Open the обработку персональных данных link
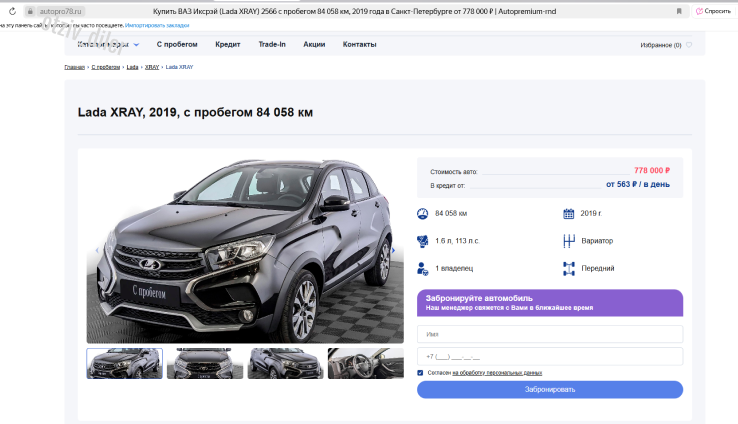 coord(497,373)
